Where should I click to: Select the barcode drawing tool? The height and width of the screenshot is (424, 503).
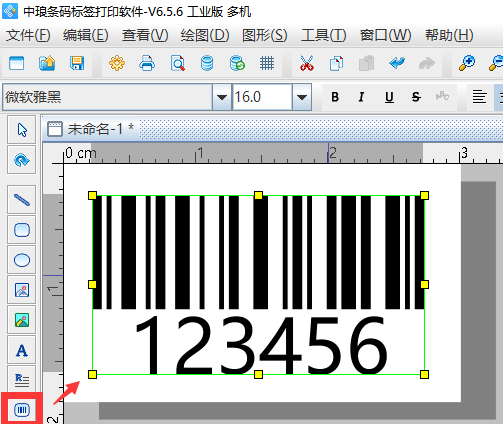click(22, 410)
